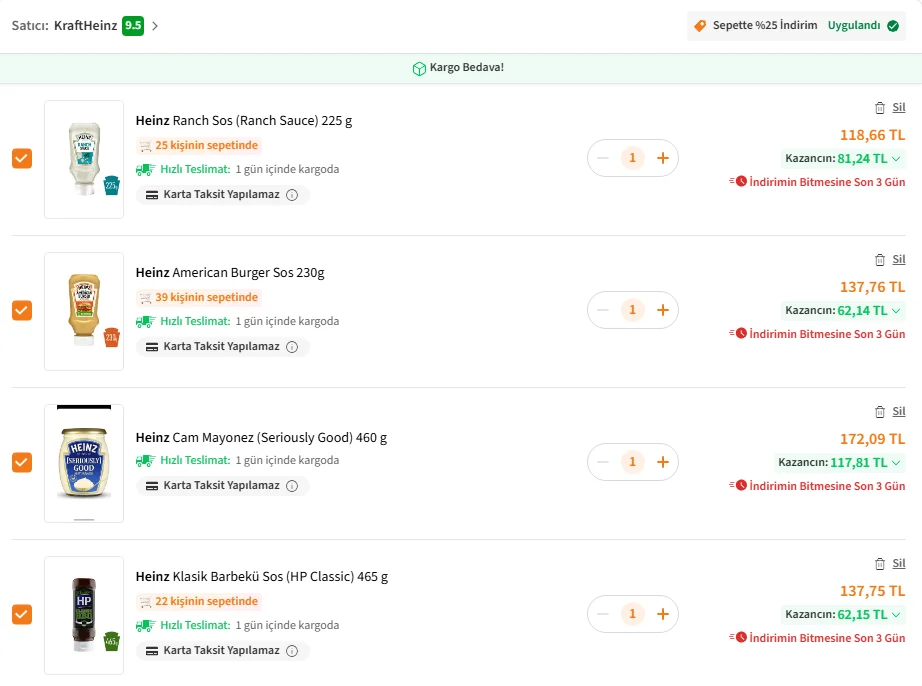922x686 pixels.
Task: Open the American Burger Sos product thumbnail
Action: pyautogui.click(x=84, y=312)
